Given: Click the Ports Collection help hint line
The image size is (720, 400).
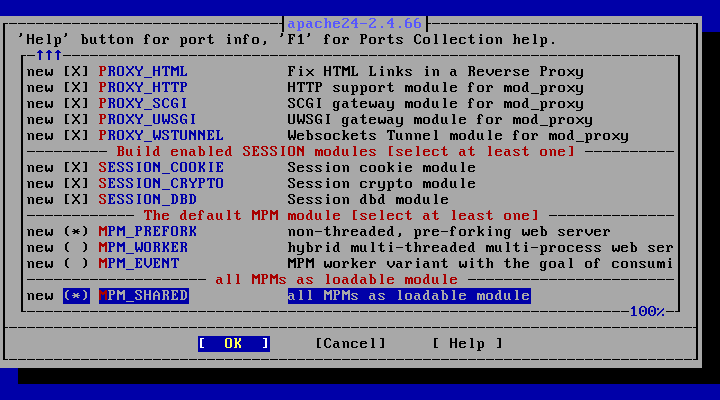Looking at the screenshot, I should [x=287, y=39].
